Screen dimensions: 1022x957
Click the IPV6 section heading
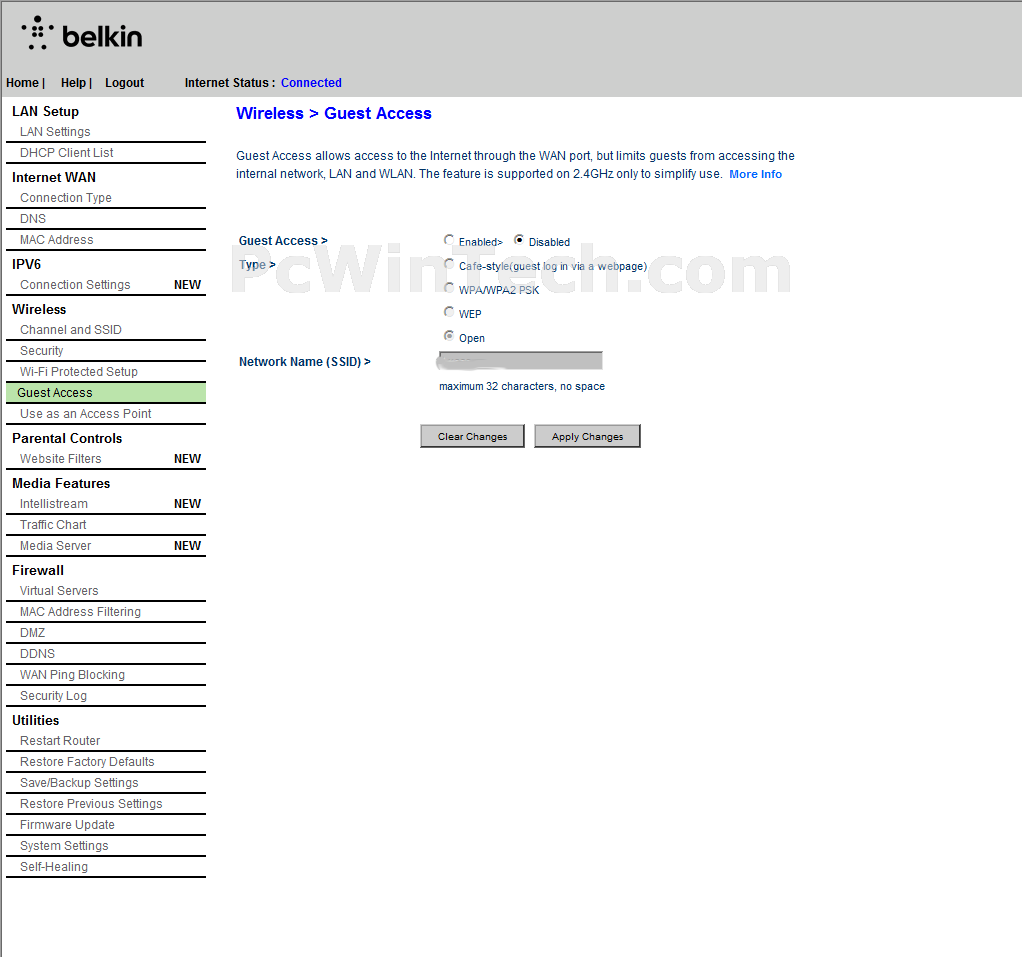point(26,264)
